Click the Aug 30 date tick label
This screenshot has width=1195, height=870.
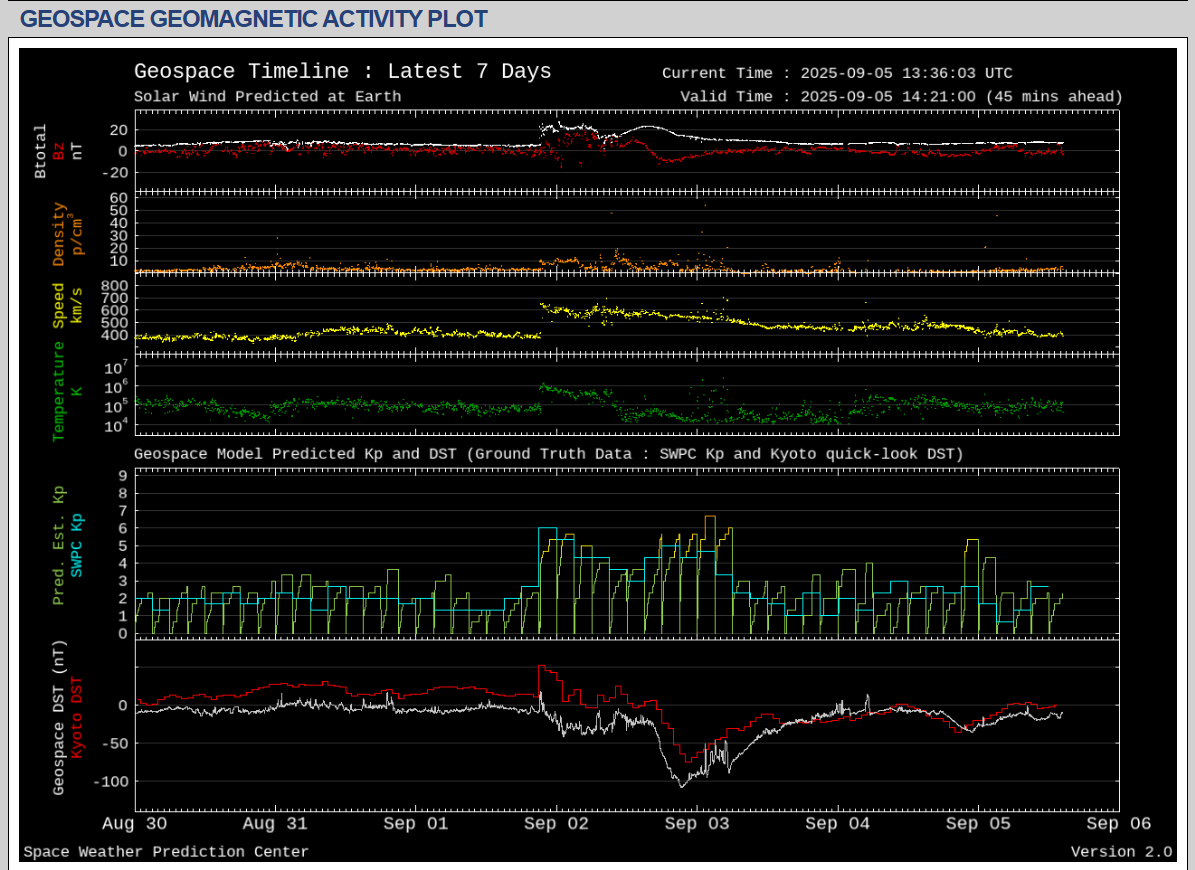click(135, 824)
